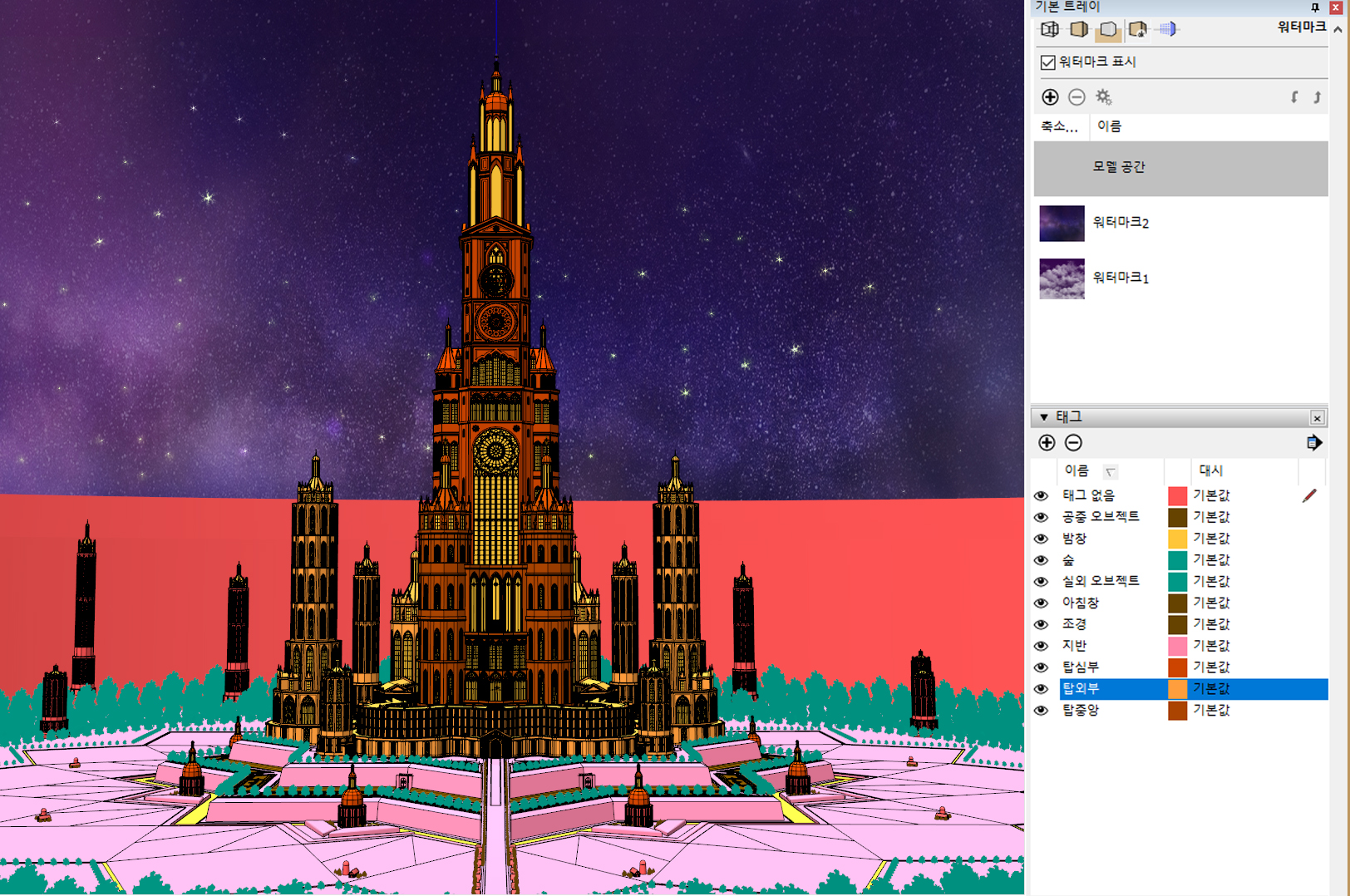The width and height of the screenshot is (1350, 896).
Task: Select the Background settings style icon
Action: [x=1108, y=30]
